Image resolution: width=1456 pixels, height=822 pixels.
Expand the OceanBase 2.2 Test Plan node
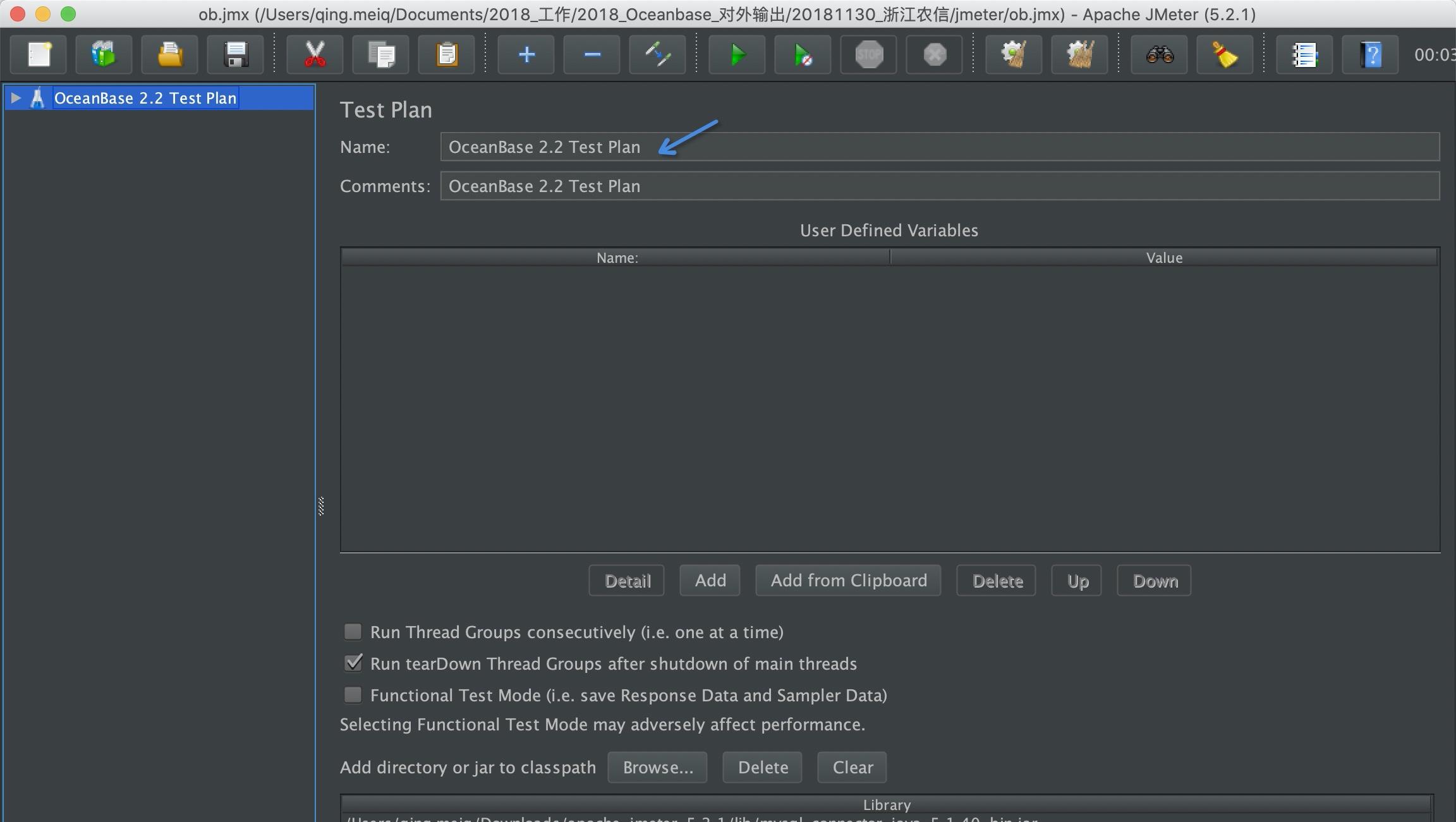pyautogui.click(x=16, y=98)
